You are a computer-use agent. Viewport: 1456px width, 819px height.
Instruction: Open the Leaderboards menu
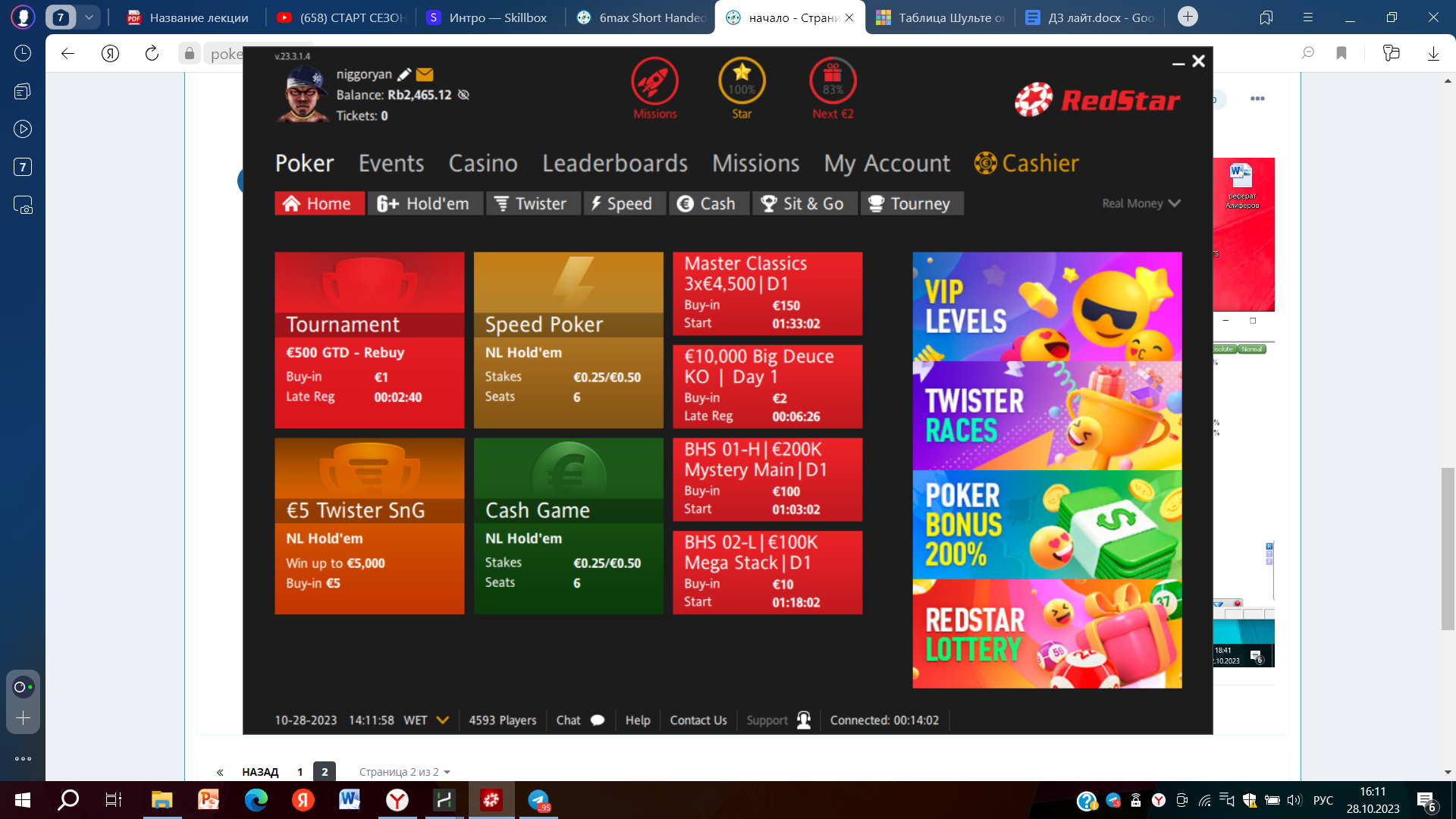pyautogui.click(x=615, y=163)
